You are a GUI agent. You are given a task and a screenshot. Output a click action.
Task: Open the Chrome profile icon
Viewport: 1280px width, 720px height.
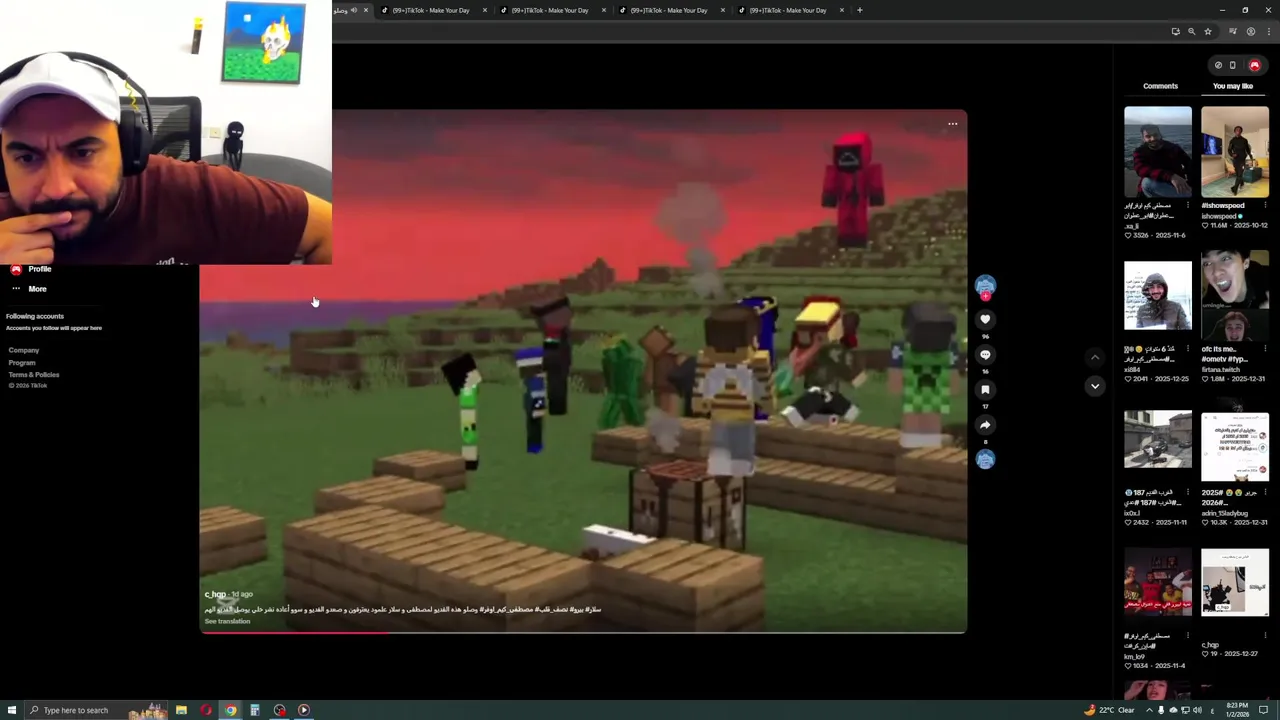pos(1250,31)
